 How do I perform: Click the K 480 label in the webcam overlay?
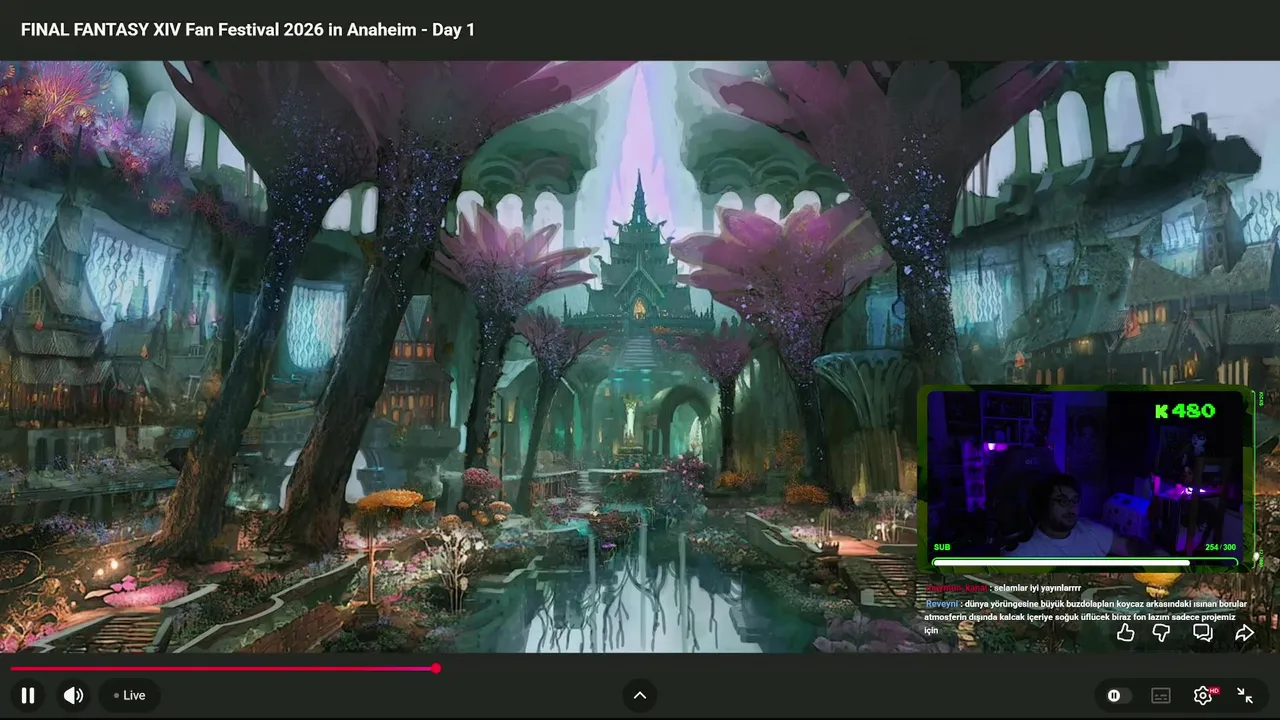point(1185,411)
